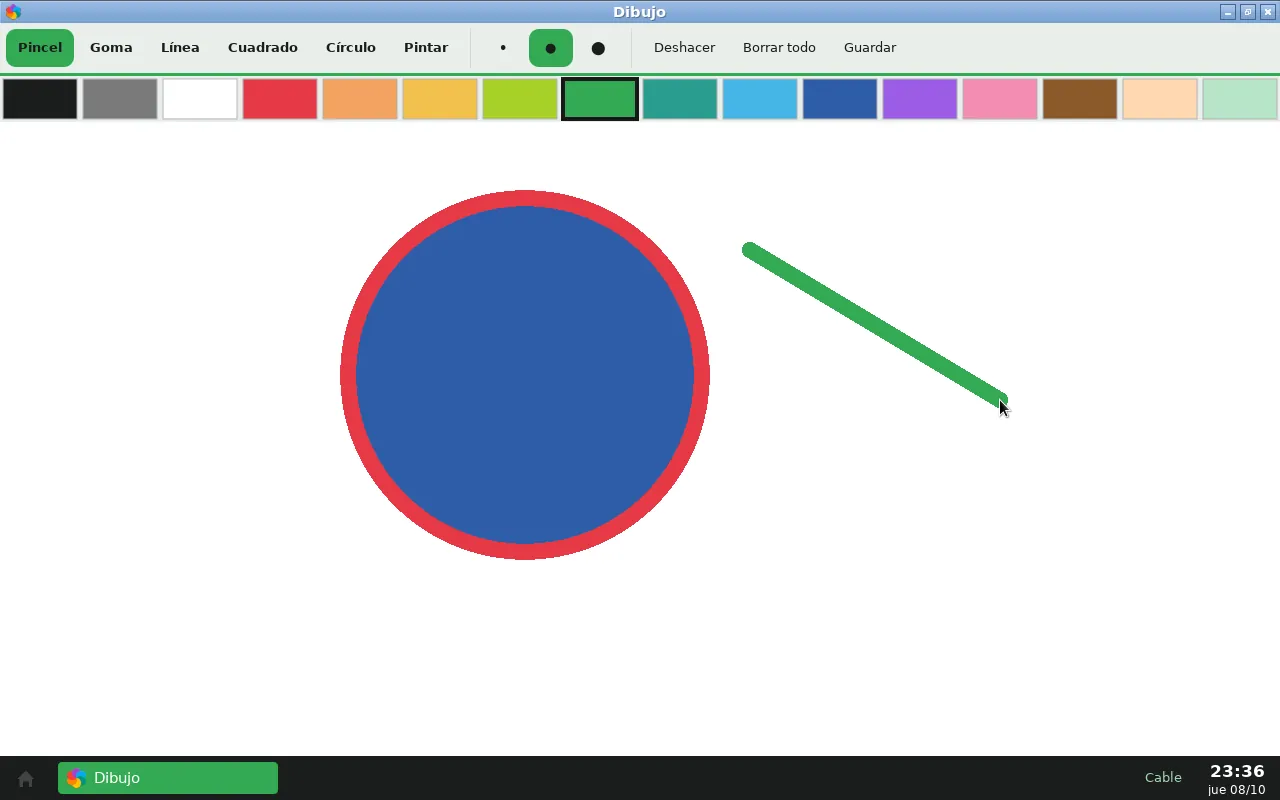Pick the Círculo shape tool
Viewport: 1280px width, 800px height.
351,48
